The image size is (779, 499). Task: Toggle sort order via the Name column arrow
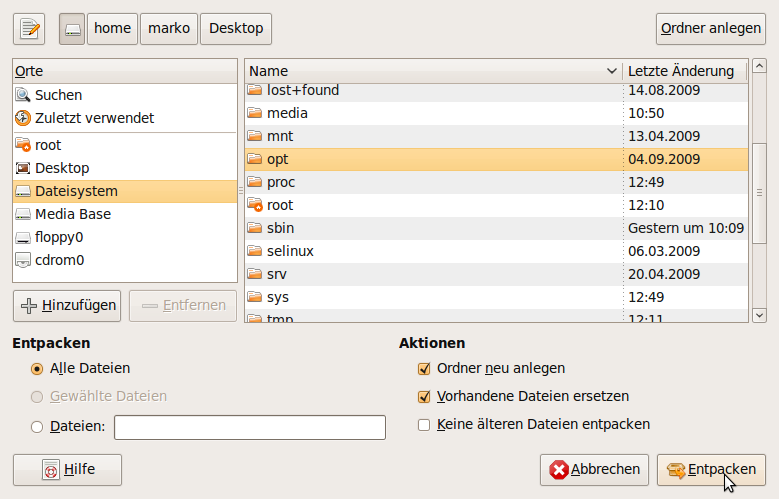click(x=612, y=71)
